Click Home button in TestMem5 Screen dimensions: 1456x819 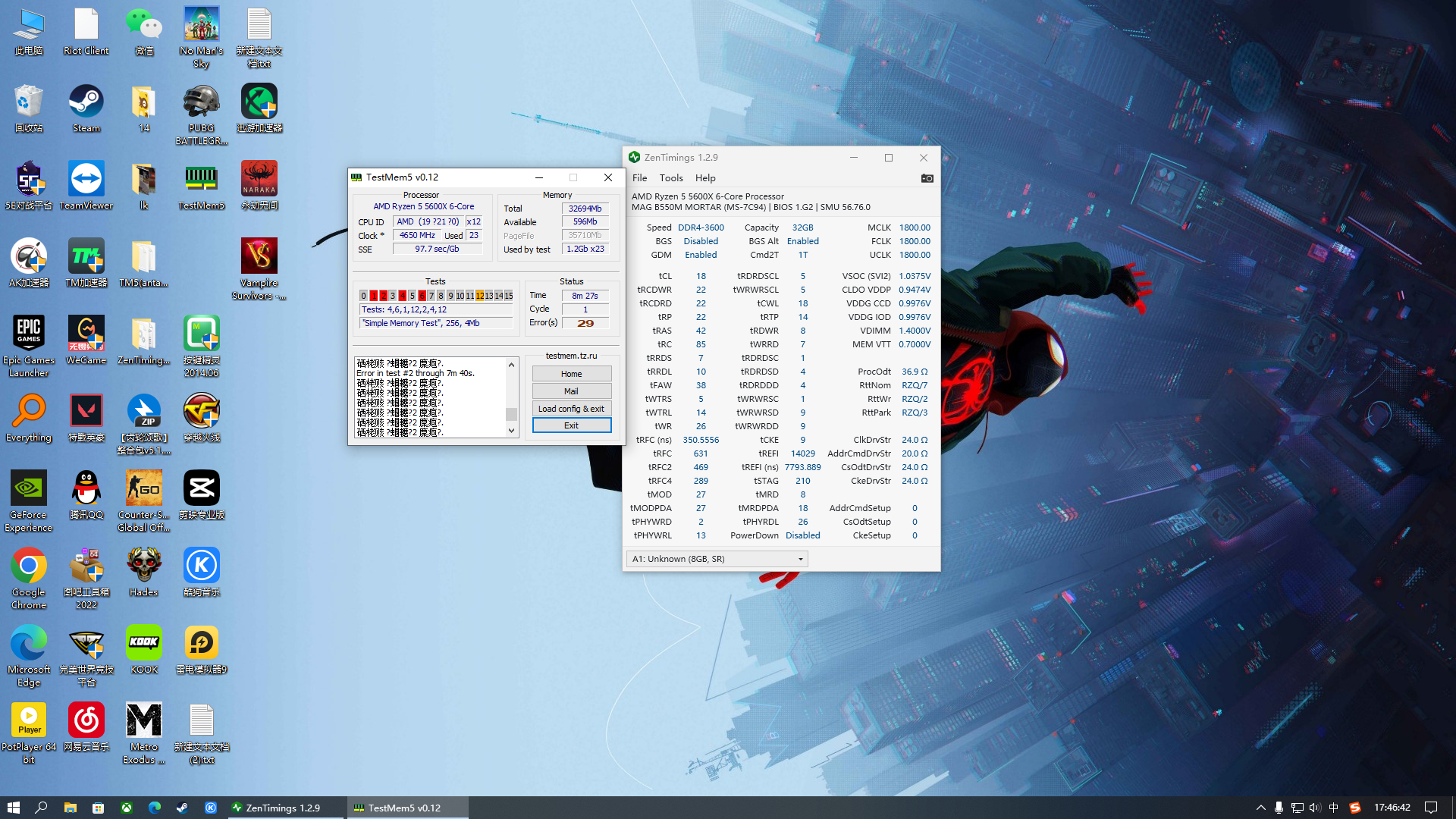click(572, 374)
